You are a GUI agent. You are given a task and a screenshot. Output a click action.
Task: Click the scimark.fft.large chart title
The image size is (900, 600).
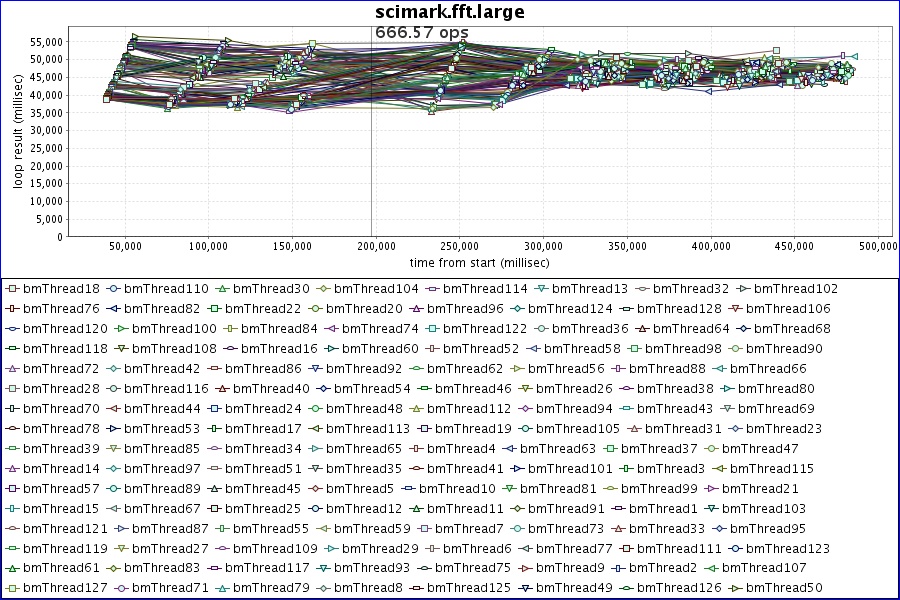pos(449,12)
